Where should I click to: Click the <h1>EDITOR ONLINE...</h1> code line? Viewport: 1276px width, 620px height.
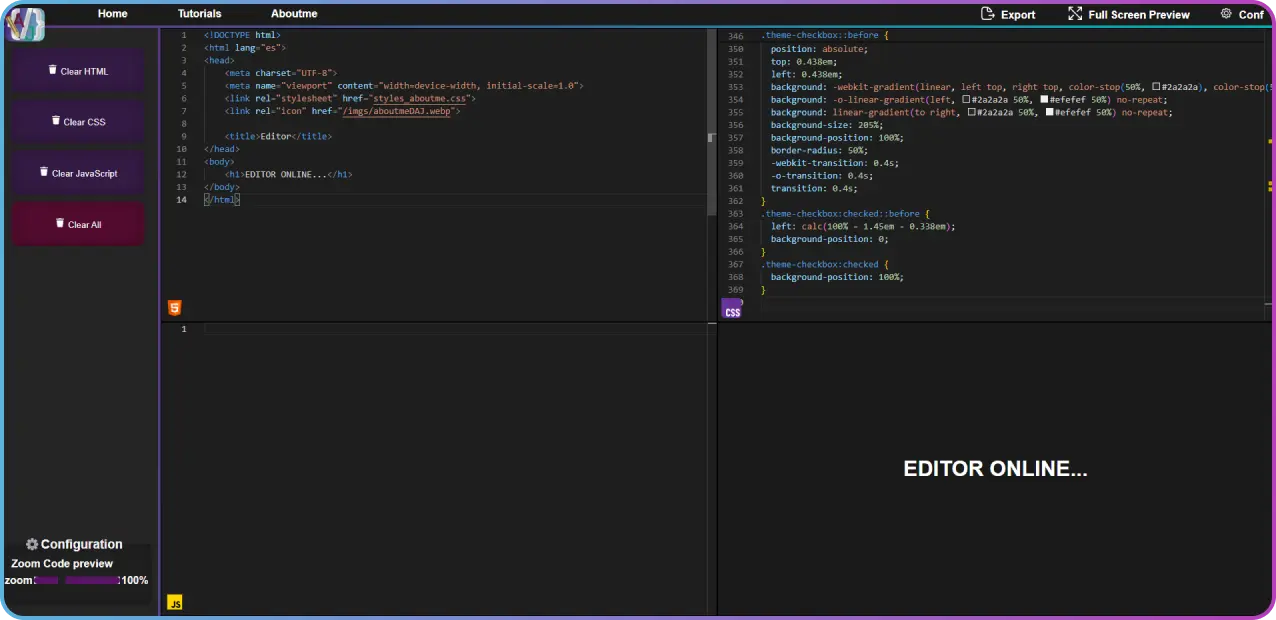288,174
